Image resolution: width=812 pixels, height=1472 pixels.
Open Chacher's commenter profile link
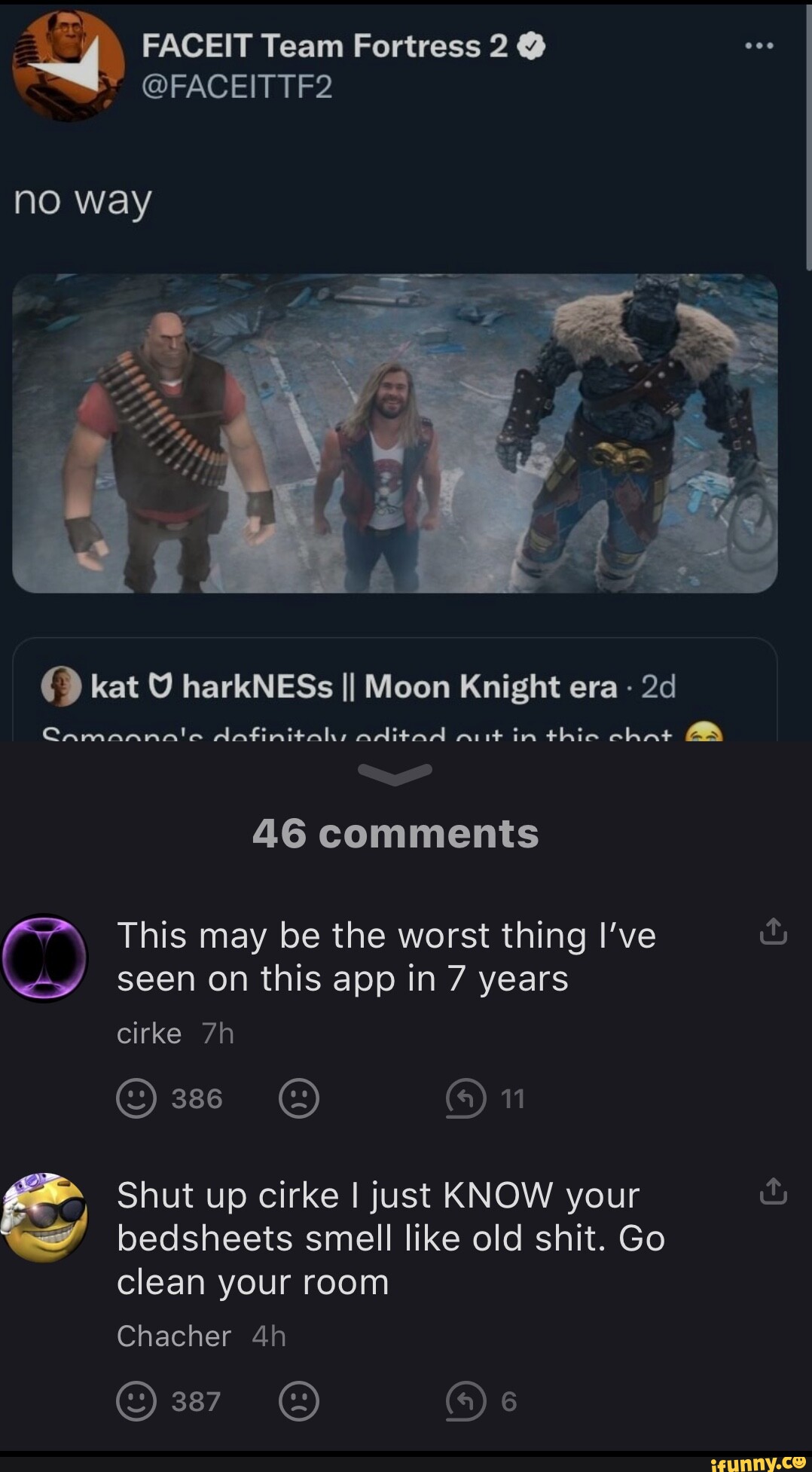pyautogui.click(x=173, y=1336)
